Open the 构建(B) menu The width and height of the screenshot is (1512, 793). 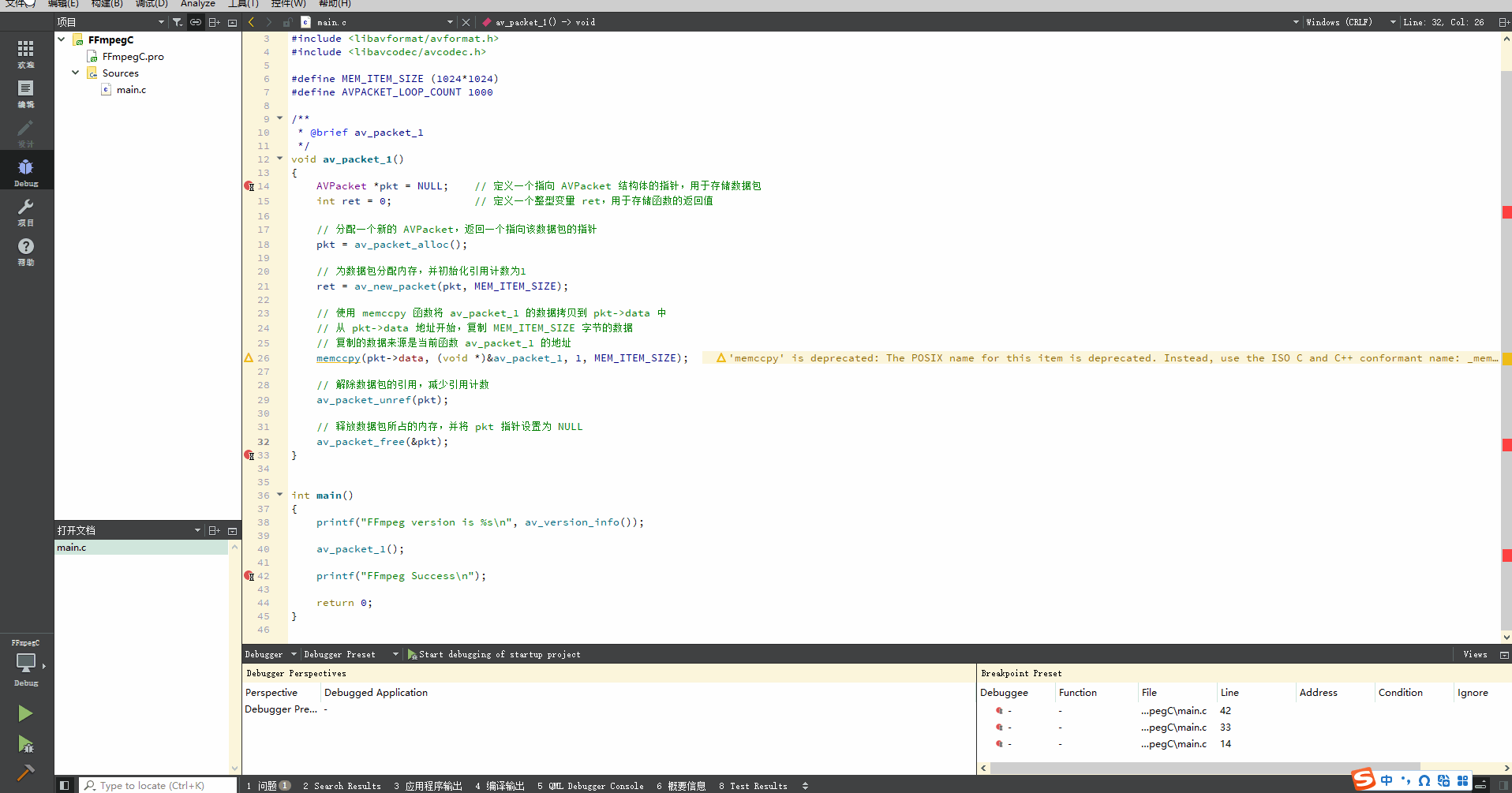point(107,4)
